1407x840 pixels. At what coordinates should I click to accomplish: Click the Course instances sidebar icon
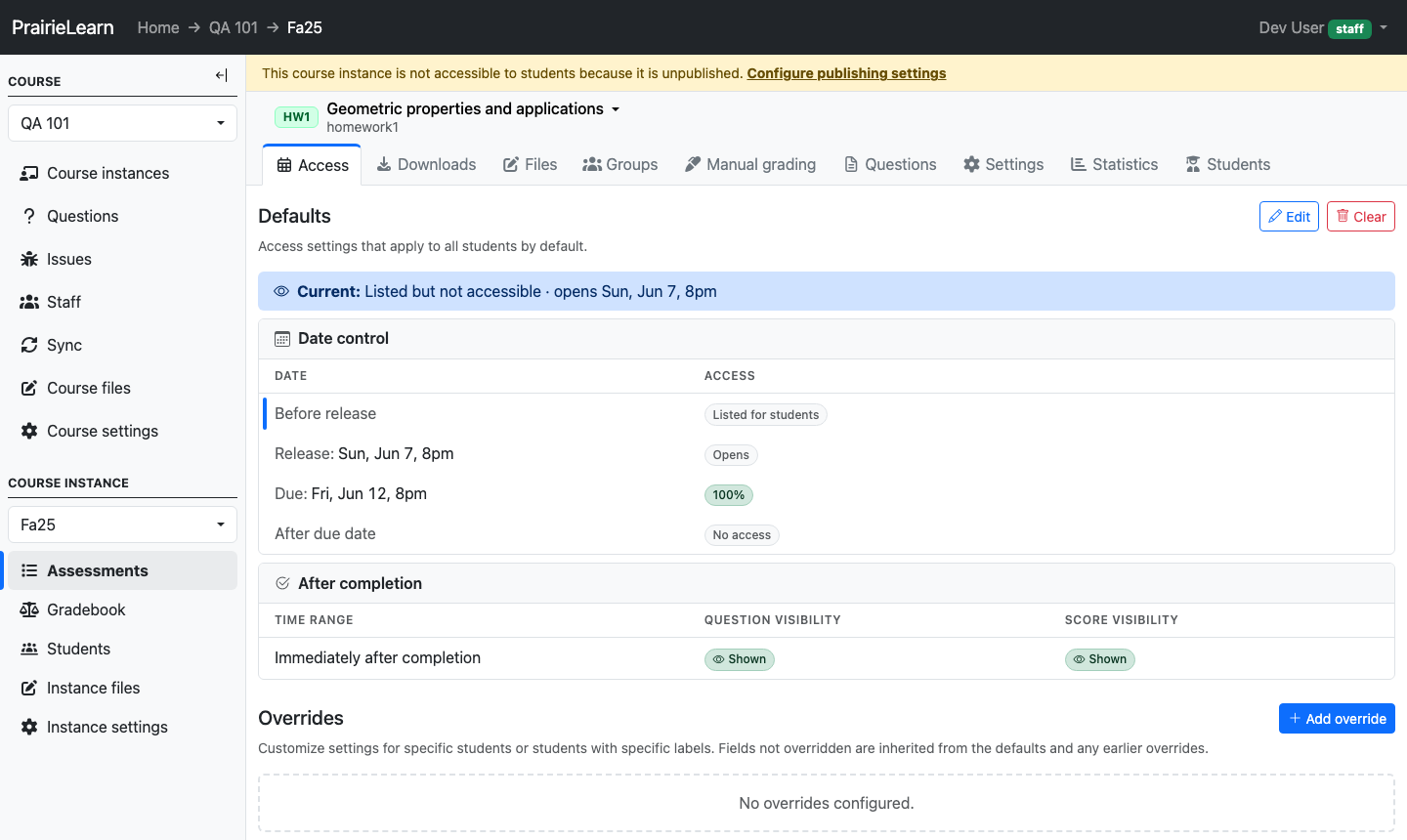click(x=29, y=173)
